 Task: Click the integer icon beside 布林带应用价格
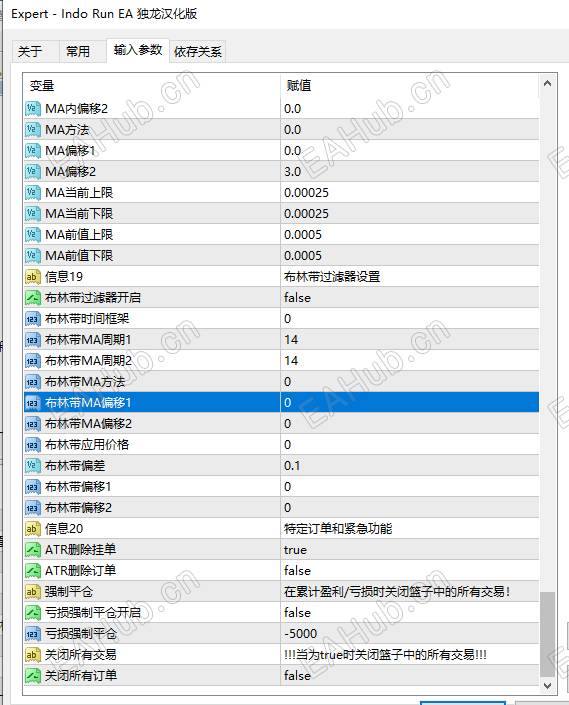coord(32,445)
